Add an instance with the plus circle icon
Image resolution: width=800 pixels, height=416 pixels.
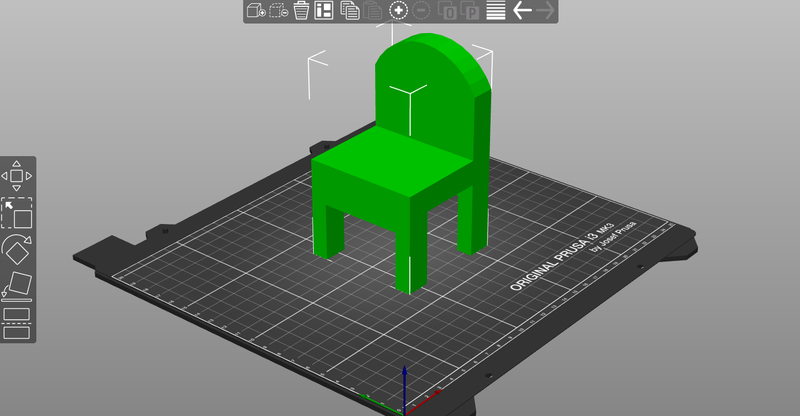[x=398, y=10]
